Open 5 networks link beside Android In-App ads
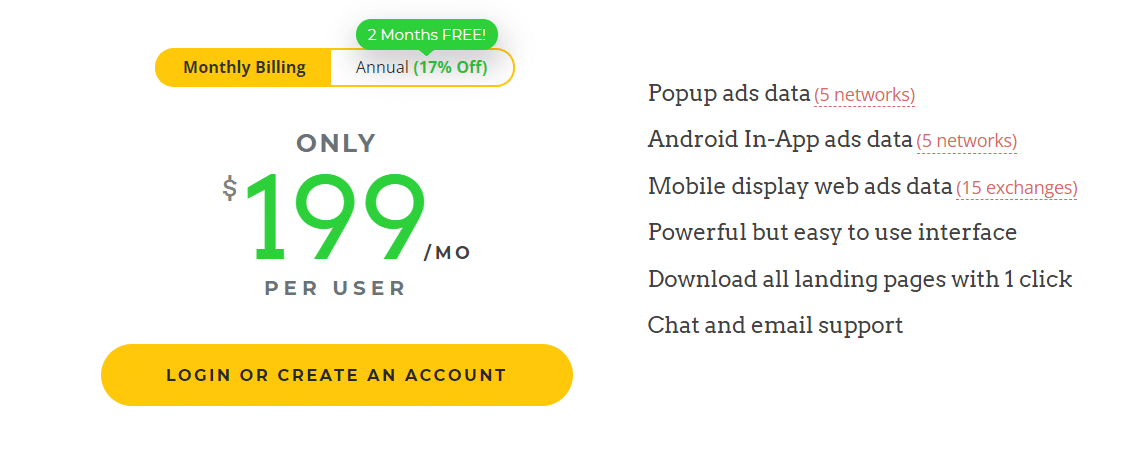 pos(966,141)
